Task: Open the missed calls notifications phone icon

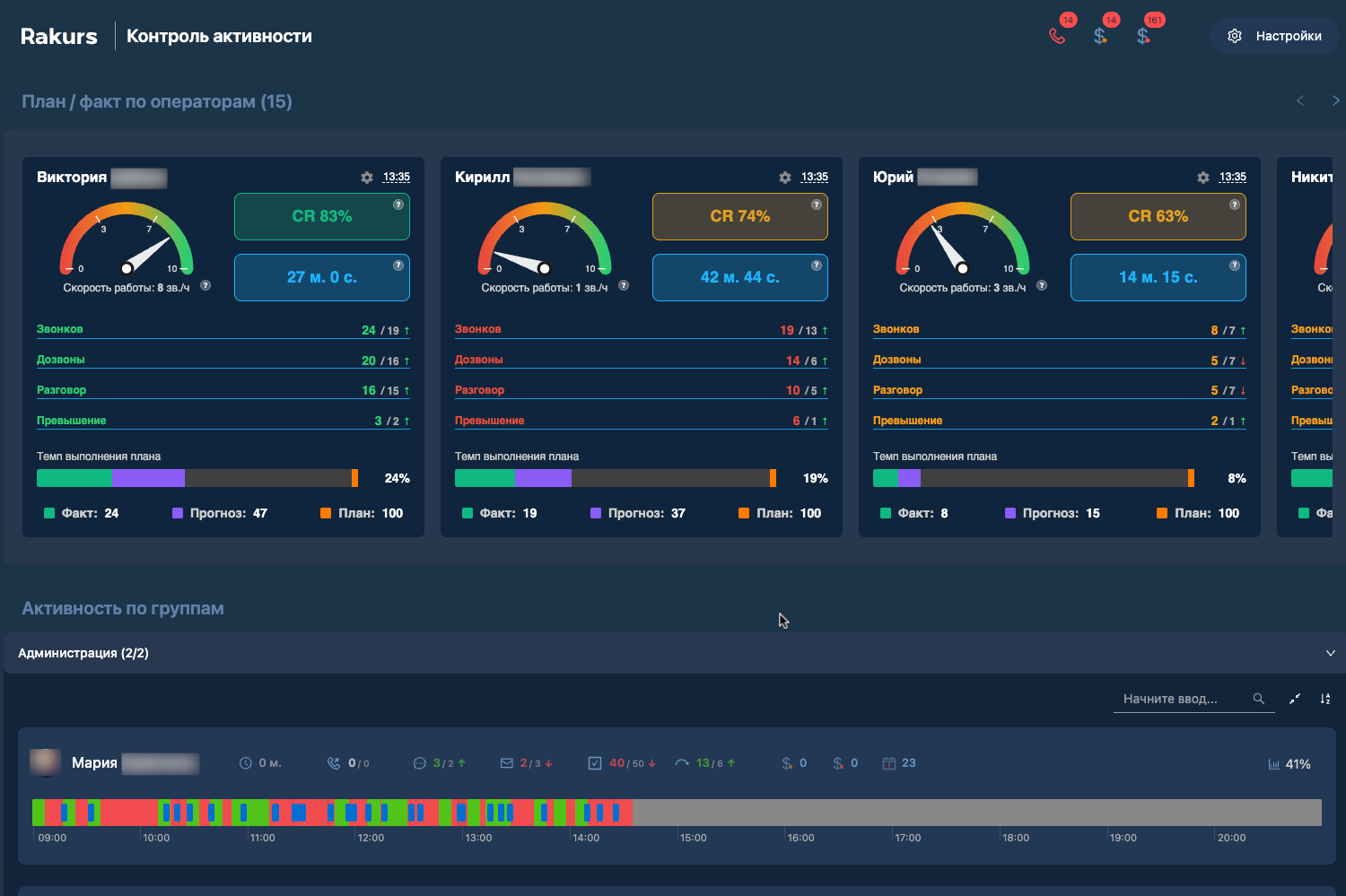Action: [1057, 36]
